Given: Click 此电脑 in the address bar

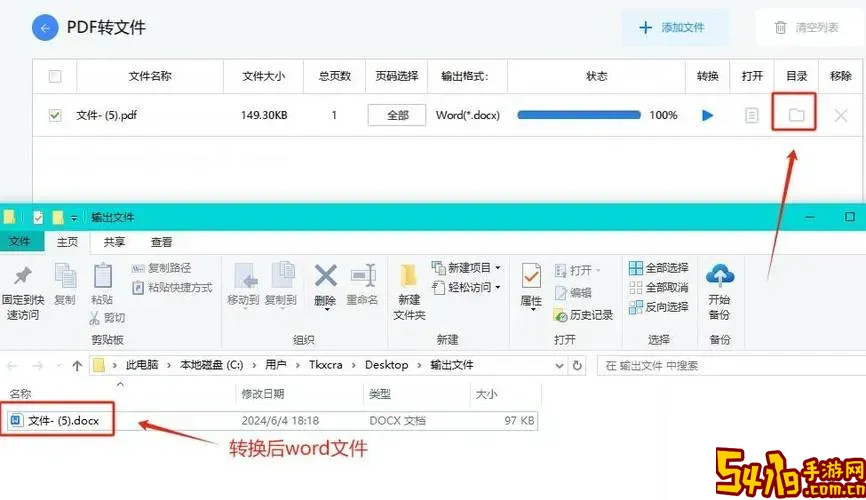Looking at the screenshot, I should coord(142,365).
